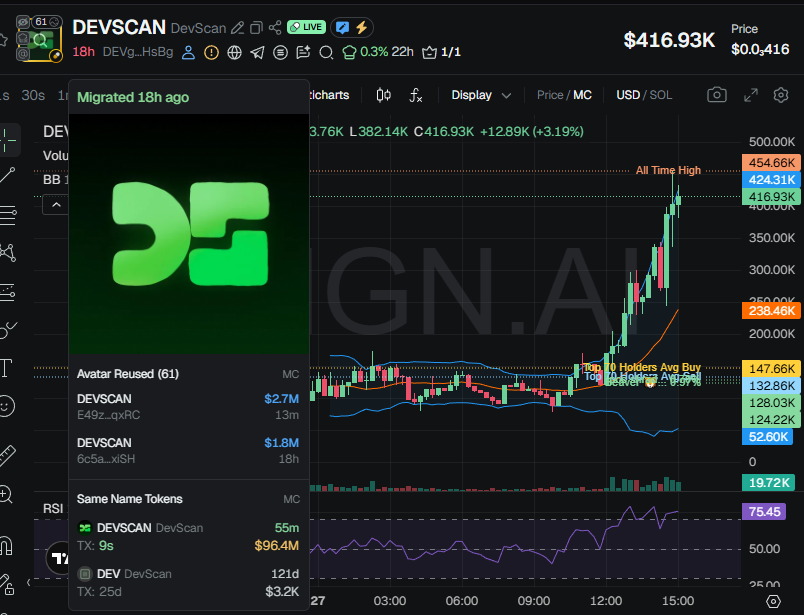This screenshot has width=804, height=615.
Task: Click the large DevScan logo image
Action: [189, 234]
